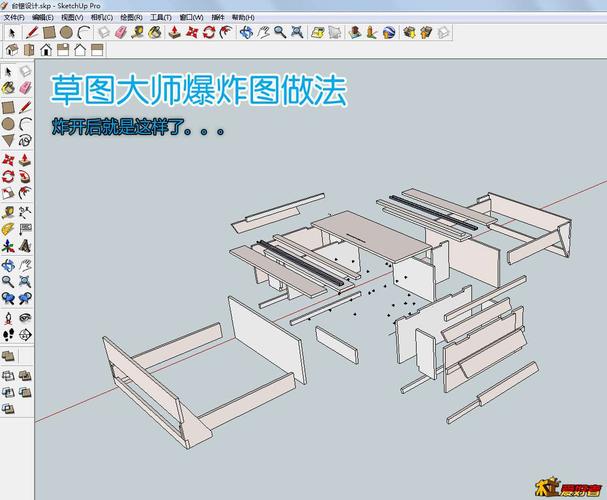This screenshot has height=500, width=607.
Task: Click Make Component in the horizontal toolbar
Action: pyautogui.click(x=104, y=33)
